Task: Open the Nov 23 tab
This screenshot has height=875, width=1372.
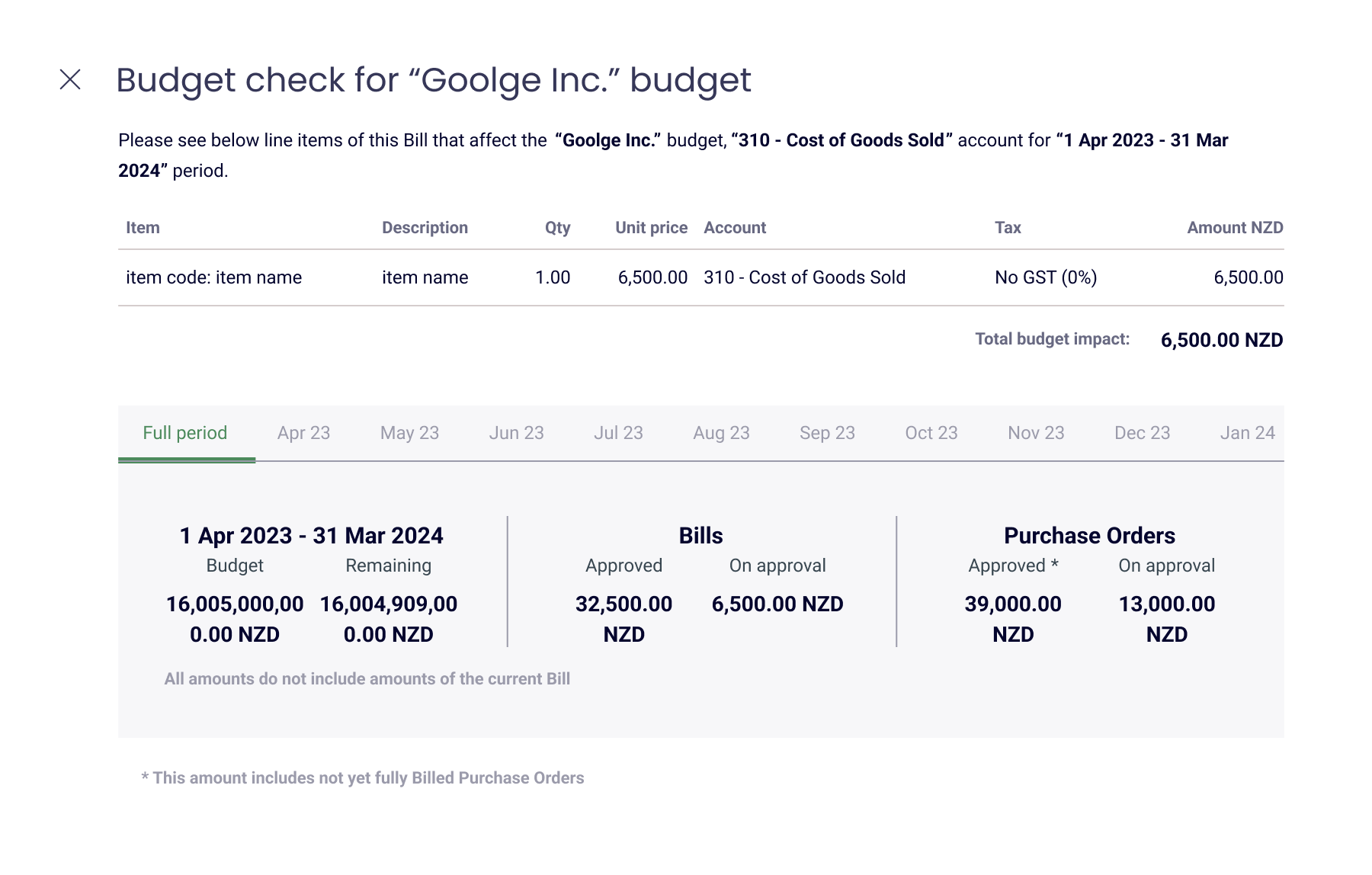Action: [x=1036, y=433]
